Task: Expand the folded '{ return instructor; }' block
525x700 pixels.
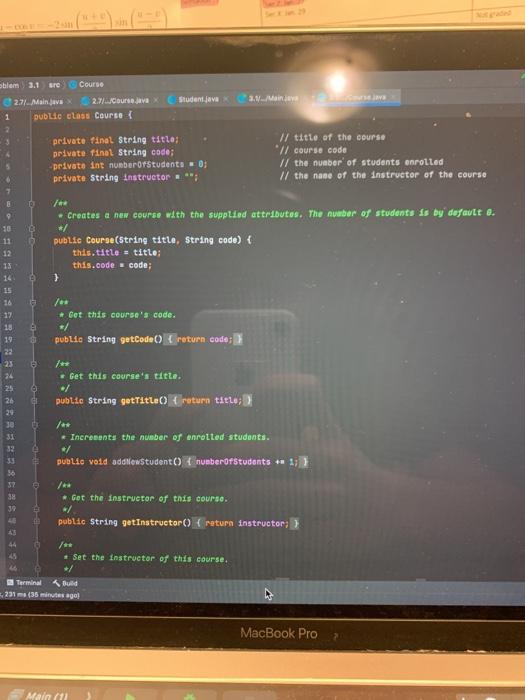Action: [247, 523]
